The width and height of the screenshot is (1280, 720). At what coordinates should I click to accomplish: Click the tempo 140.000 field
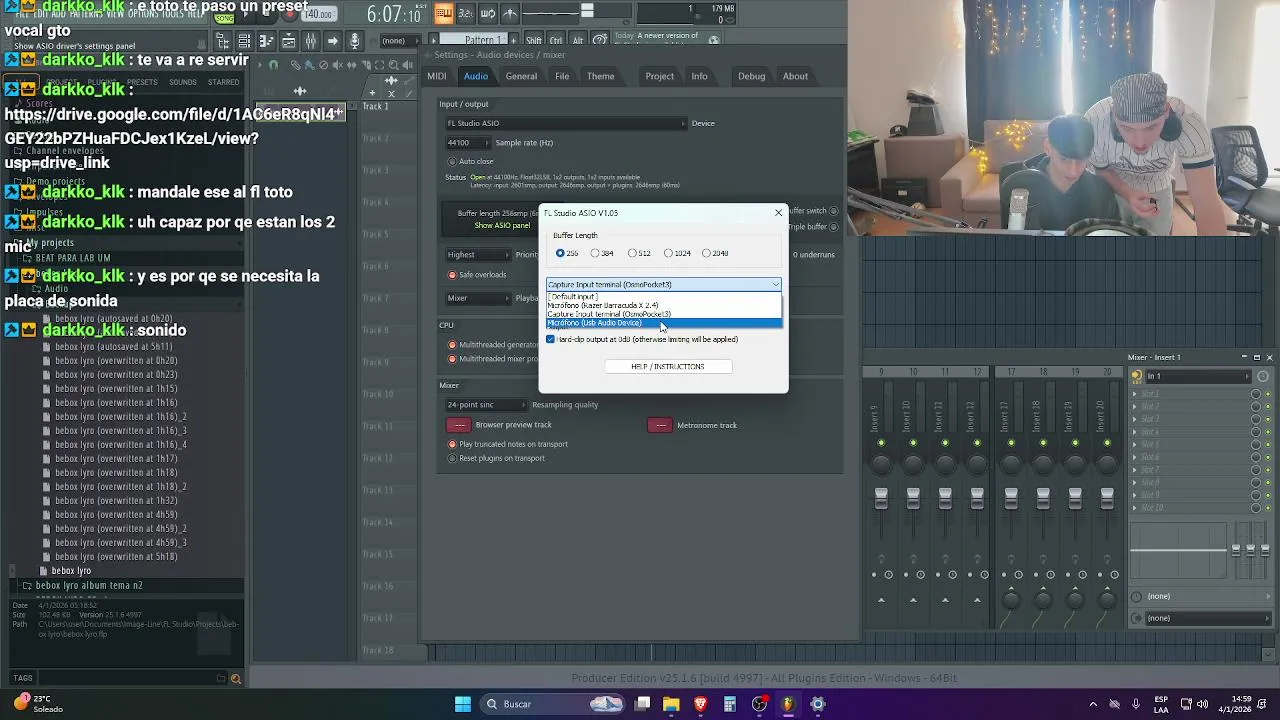pos(319,14)
